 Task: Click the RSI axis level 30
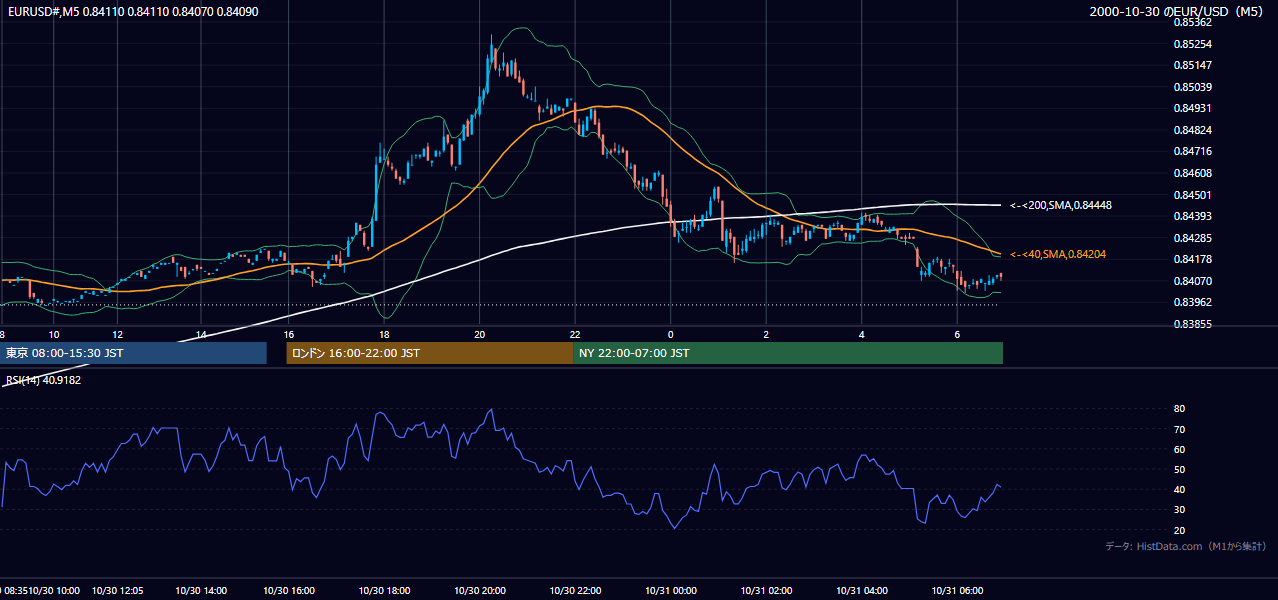click(x=1179, y=509)
